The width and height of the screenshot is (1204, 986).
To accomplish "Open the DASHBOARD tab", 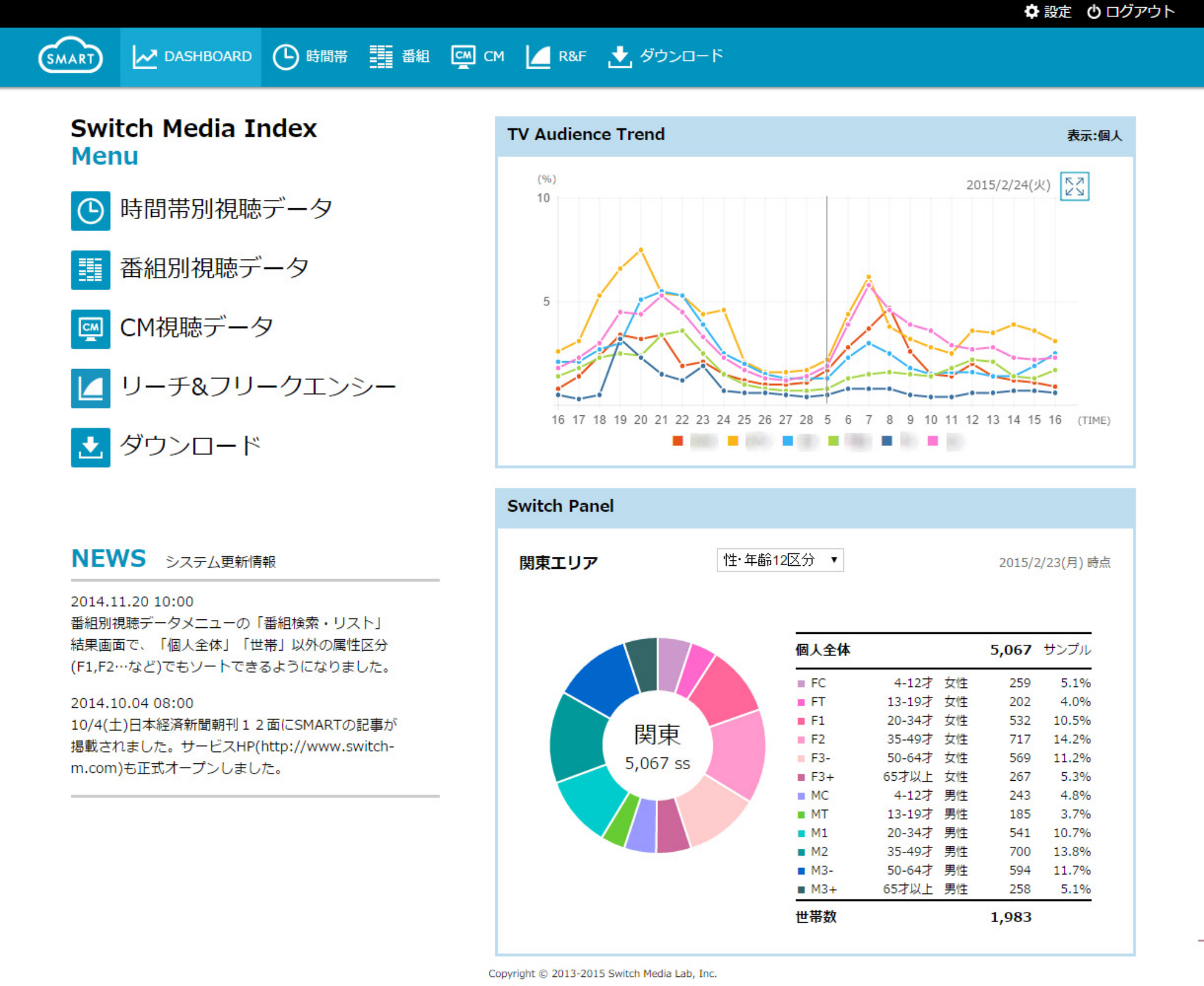I will click(191, 57).
